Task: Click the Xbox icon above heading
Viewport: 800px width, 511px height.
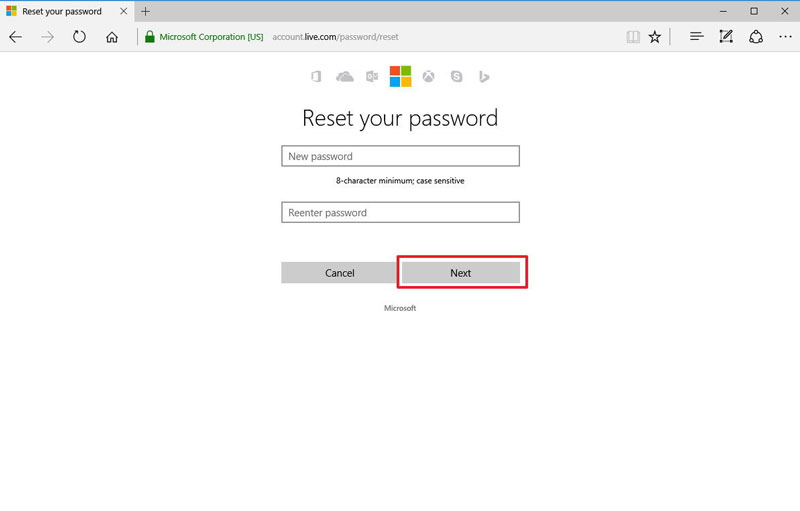Action: 428,77
